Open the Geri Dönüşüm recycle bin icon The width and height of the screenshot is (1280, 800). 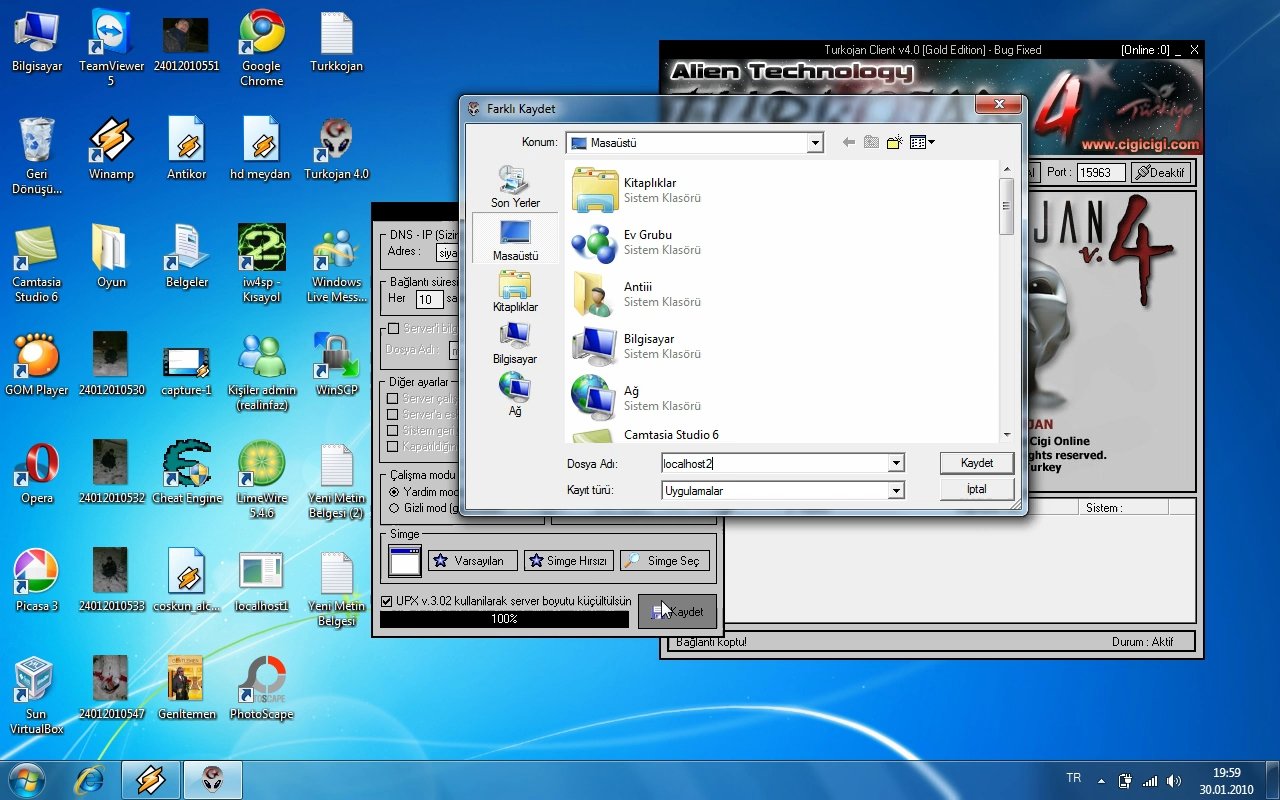[37, 155]
